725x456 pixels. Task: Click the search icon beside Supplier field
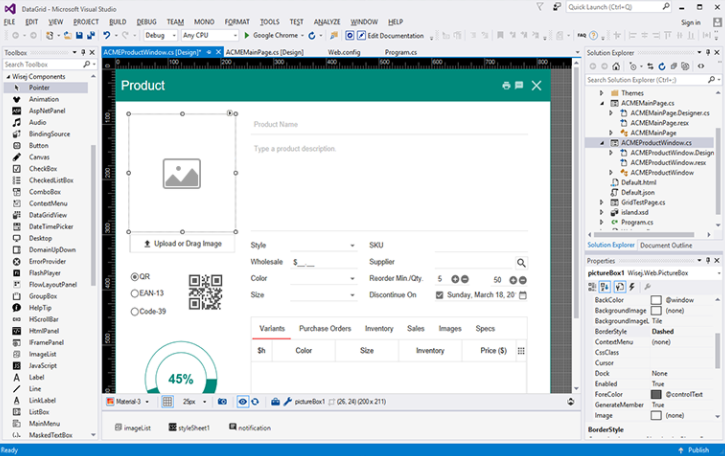(521, 262)
